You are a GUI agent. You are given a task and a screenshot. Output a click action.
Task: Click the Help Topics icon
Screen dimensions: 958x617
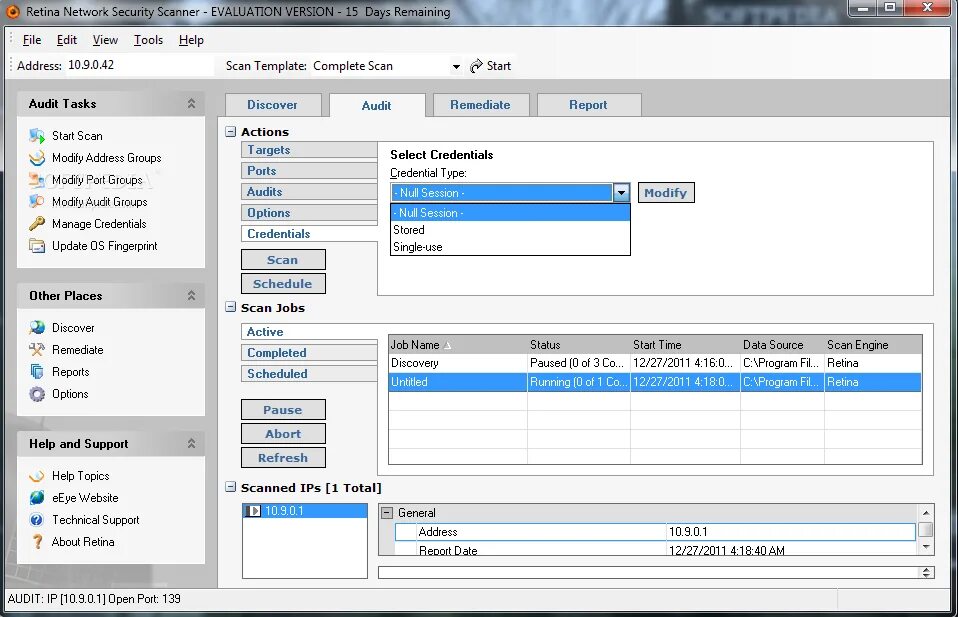tap(37, 475)
